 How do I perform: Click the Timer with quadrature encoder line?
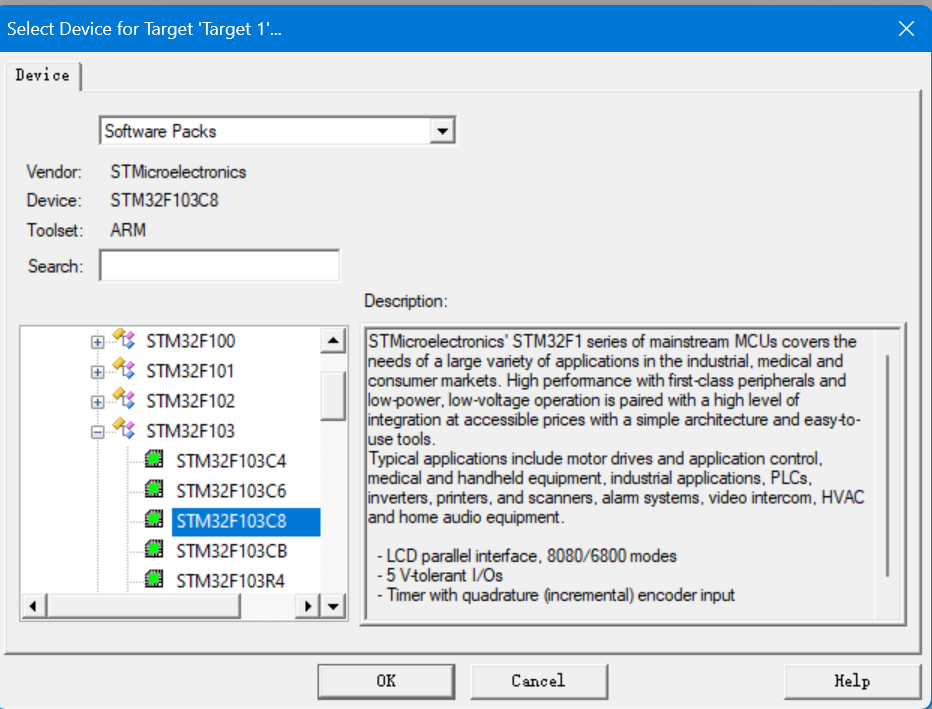(x=556, y=595)
